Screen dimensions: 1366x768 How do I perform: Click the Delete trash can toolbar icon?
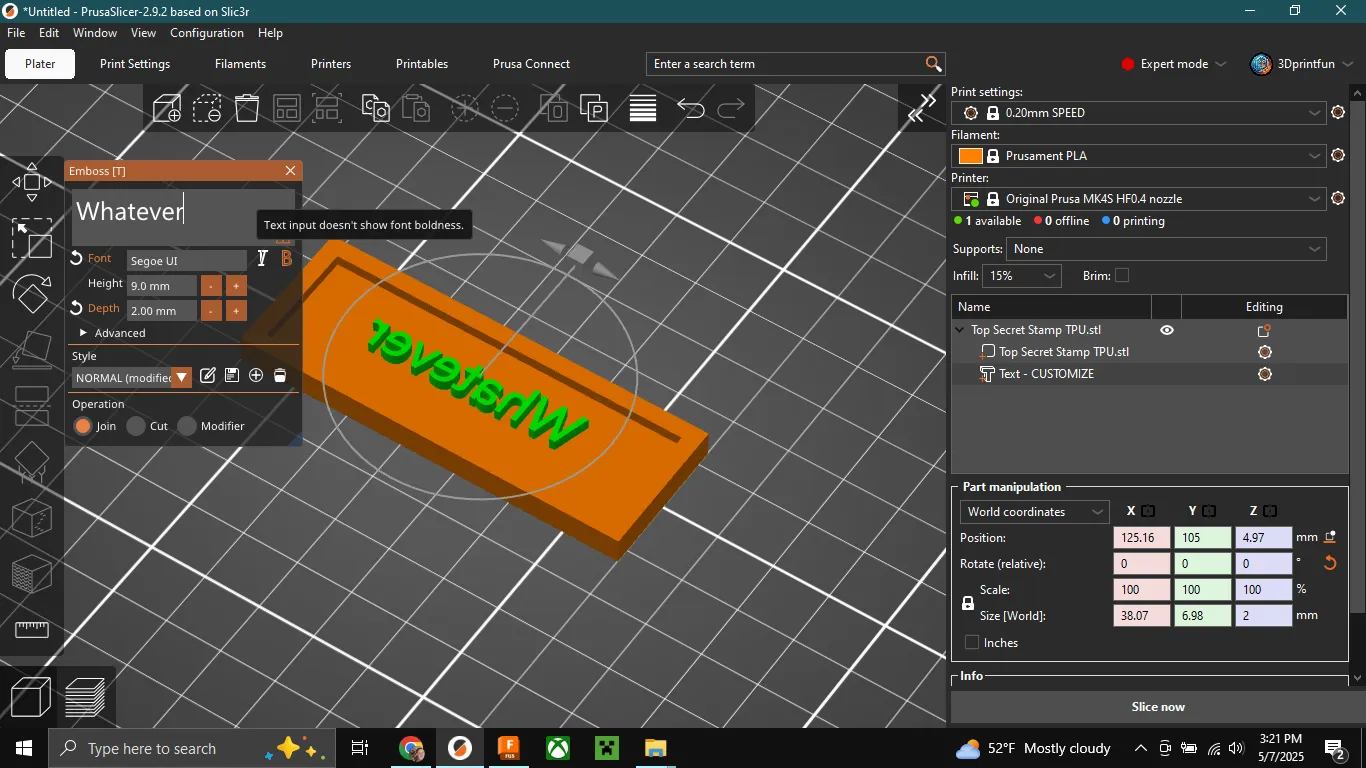[247, 108]
